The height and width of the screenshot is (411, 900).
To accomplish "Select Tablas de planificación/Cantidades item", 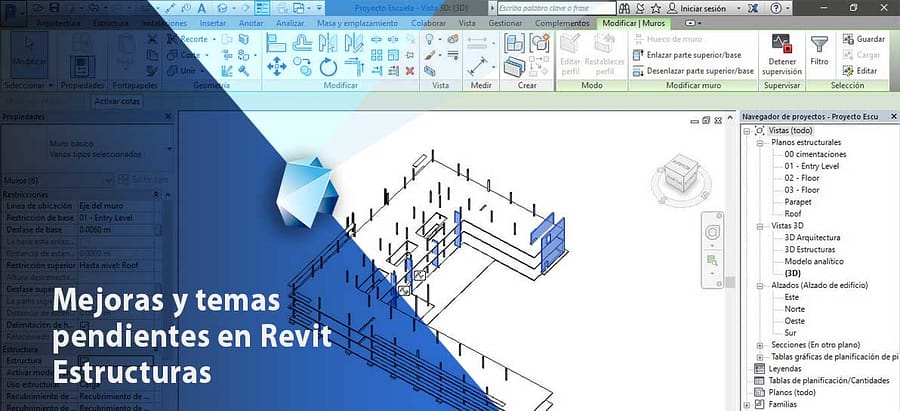I will click(x=829, y=381).
